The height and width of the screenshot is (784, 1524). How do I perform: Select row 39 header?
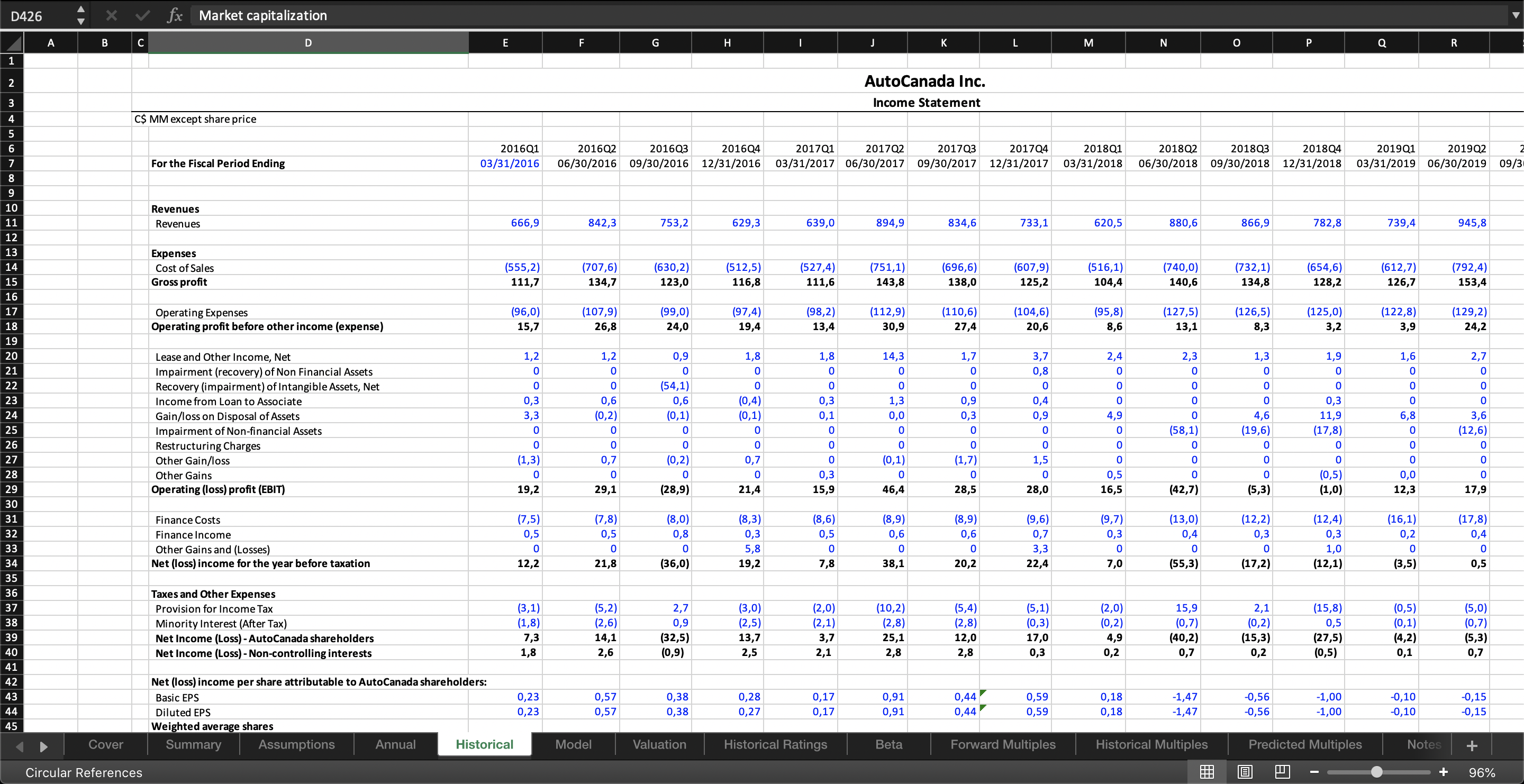[x=11, y=637]
